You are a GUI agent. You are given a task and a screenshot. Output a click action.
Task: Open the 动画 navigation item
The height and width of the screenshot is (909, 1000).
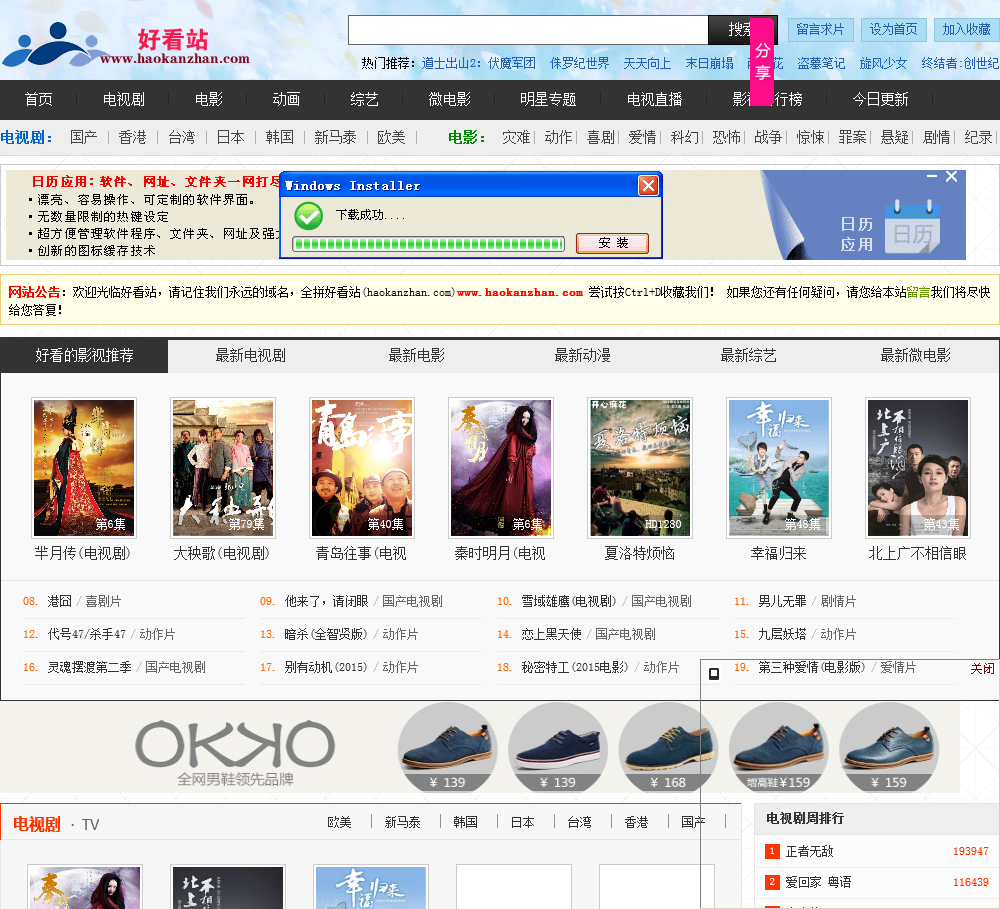pyautogui.click(x=286, y=100)
